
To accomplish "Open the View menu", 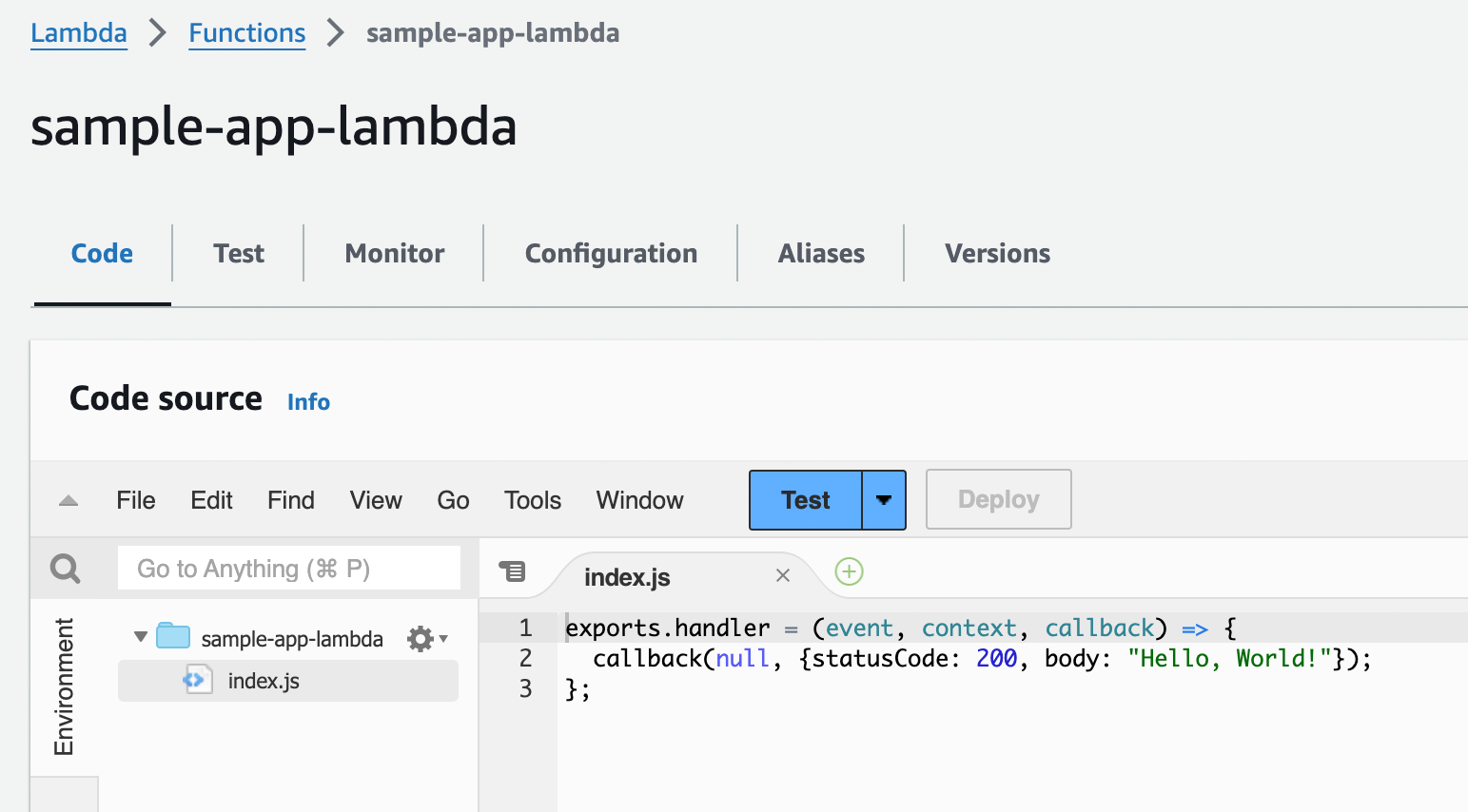I will (376, 500).
